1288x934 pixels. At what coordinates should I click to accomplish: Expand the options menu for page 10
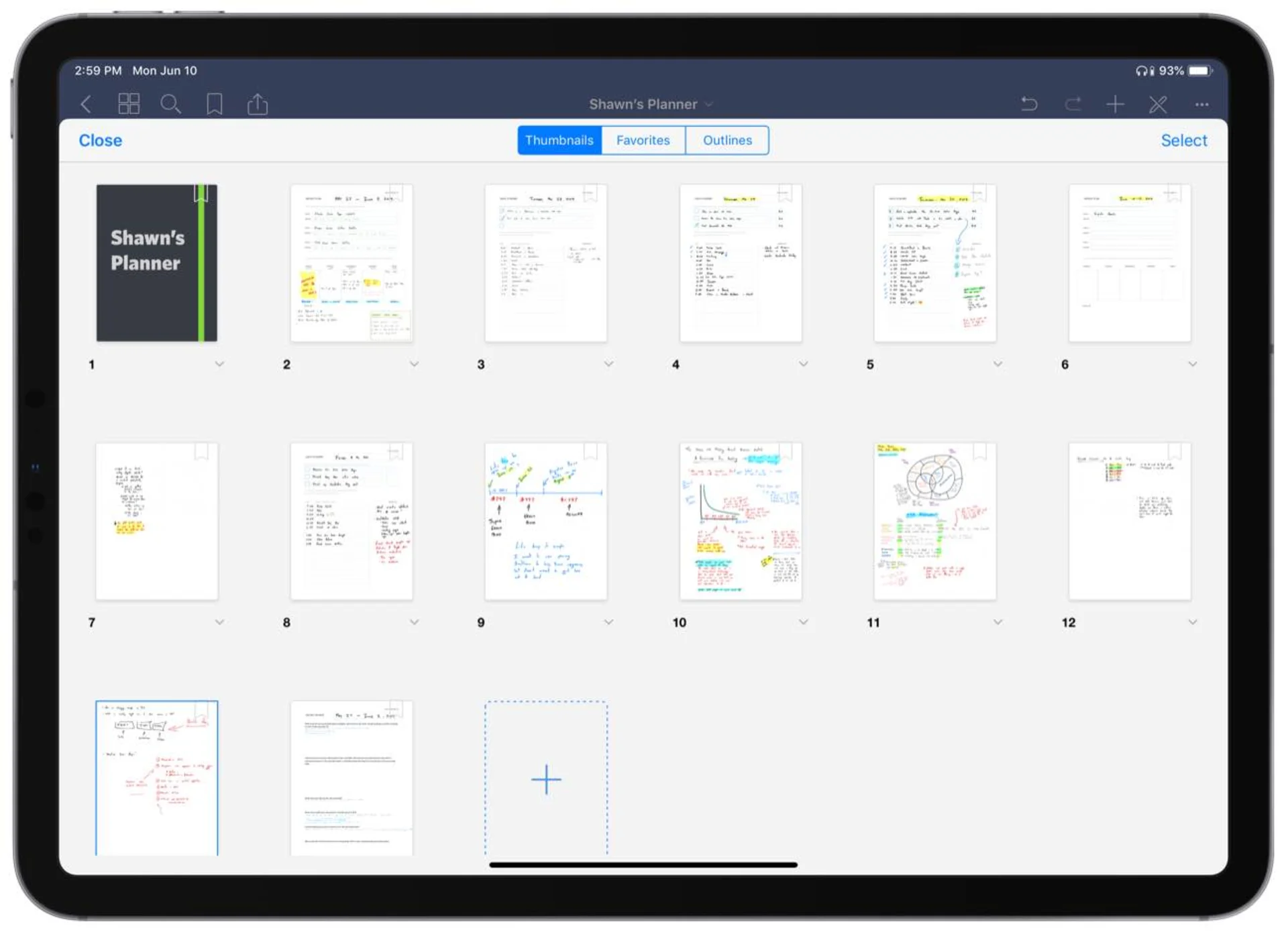tap(802, 622)
